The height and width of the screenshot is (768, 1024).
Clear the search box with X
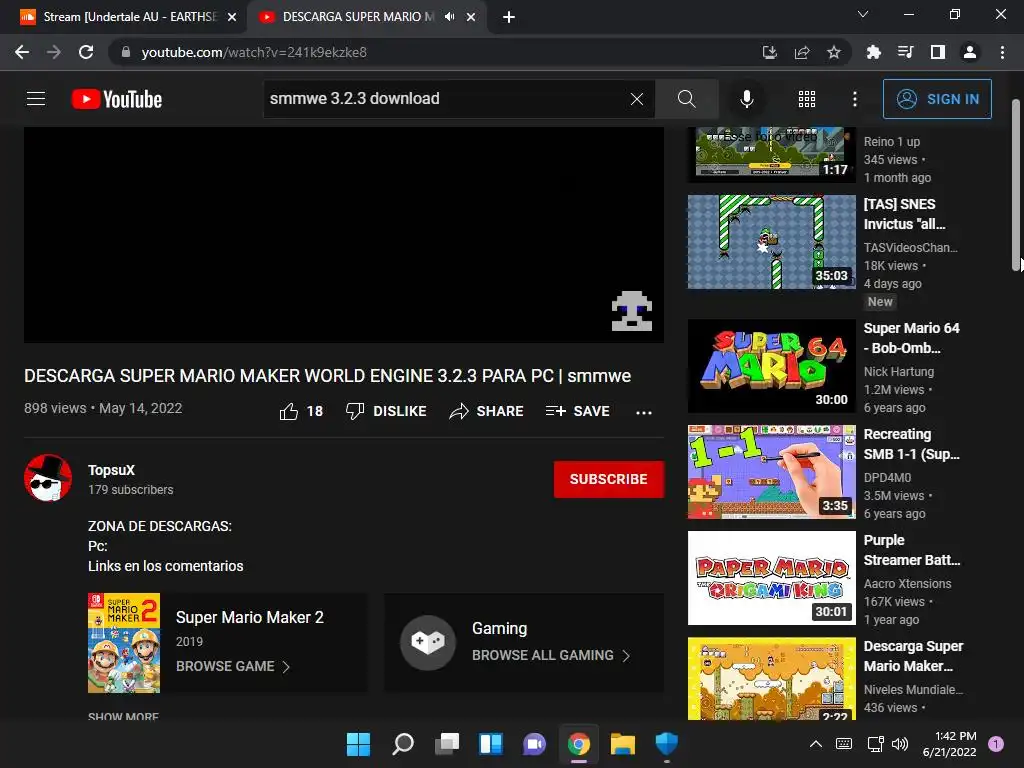point(637,99)
